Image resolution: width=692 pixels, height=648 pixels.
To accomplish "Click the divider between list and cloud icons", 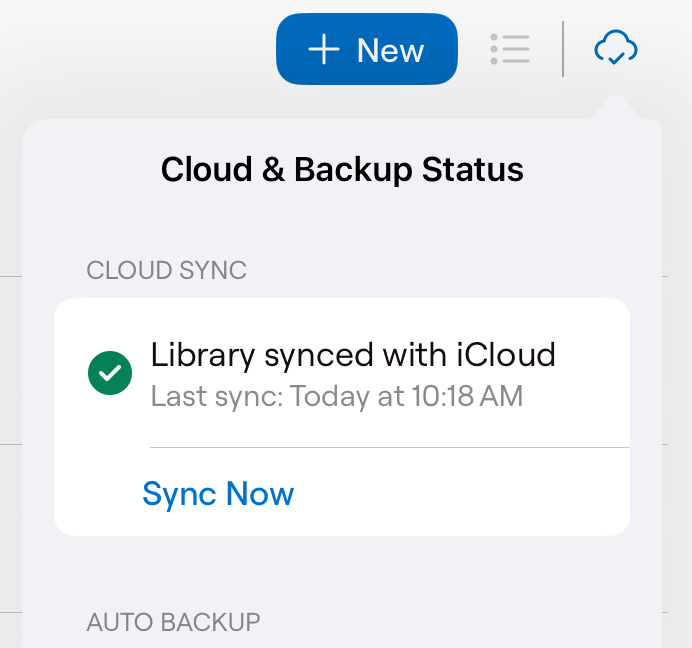I will (563, 49).
